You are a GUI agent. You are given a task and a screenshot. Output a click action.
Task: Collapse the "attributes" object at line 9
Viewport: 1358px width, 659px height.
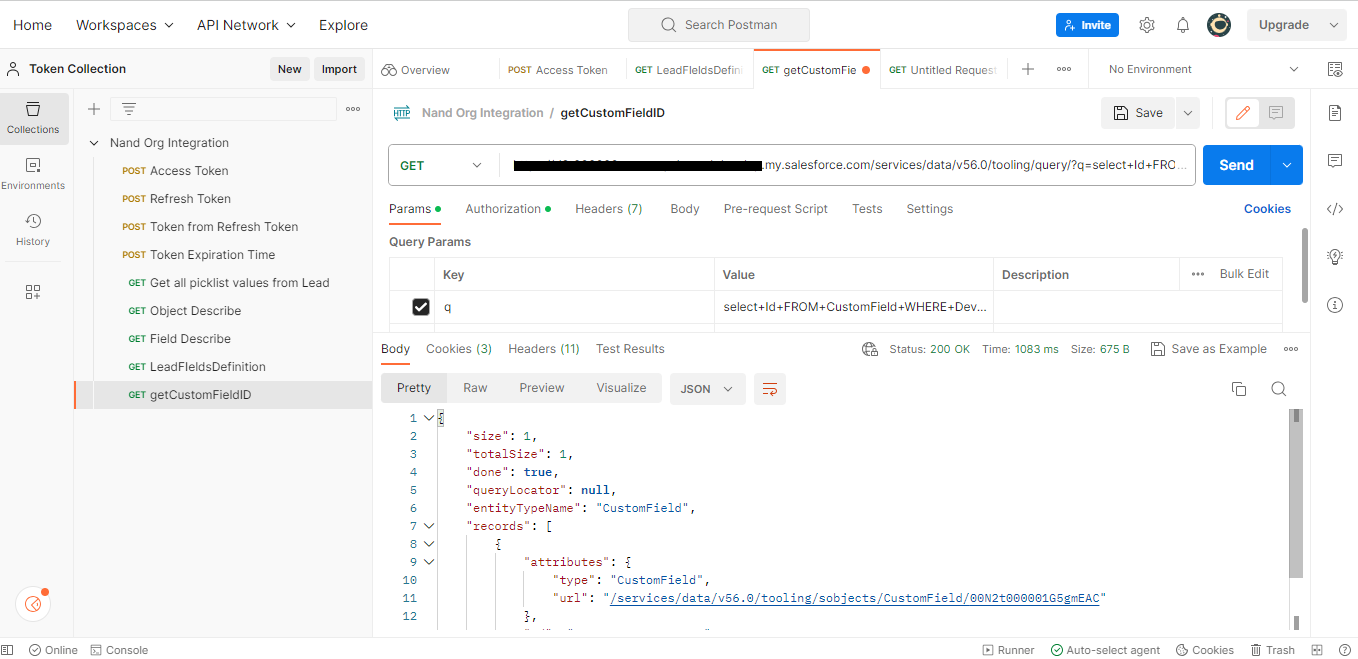click(x=429, y=562)
